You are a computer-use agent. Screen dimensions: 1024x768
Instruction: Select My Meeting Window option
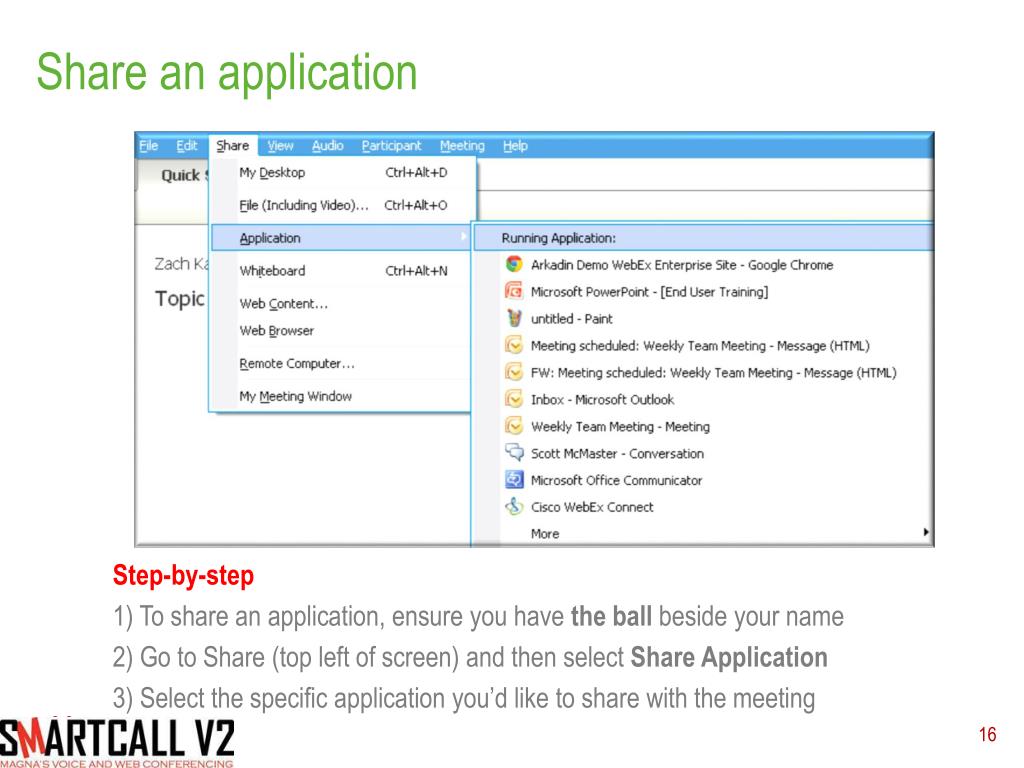point(343,396)
